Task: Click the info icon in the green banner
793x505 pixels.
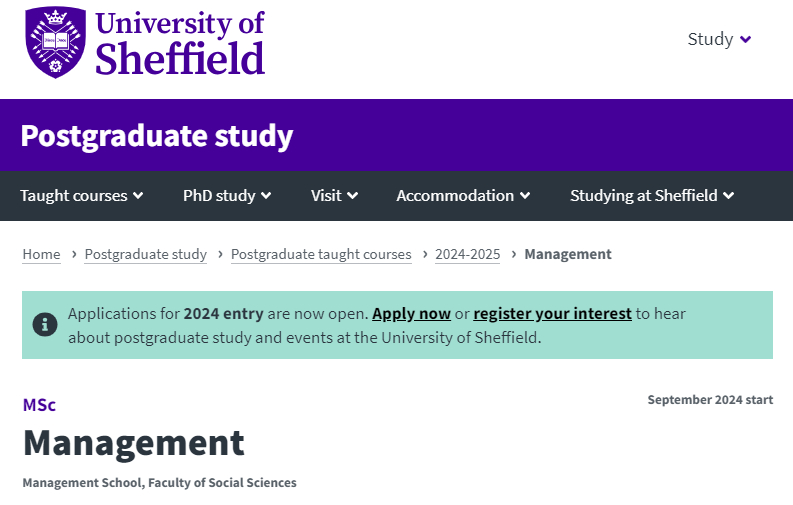Action: (x=45, y=324)
